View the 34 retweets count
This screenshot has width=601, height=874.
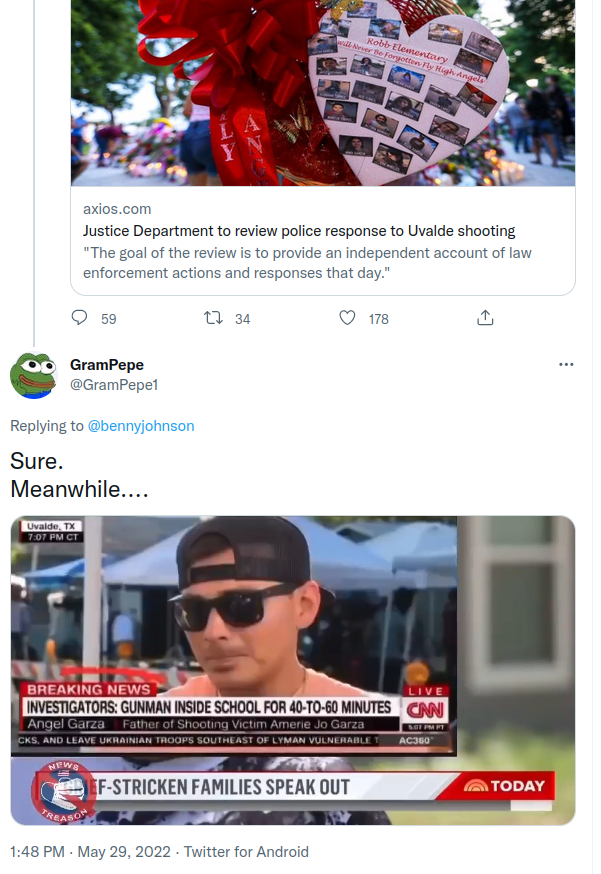pos(242,319)
